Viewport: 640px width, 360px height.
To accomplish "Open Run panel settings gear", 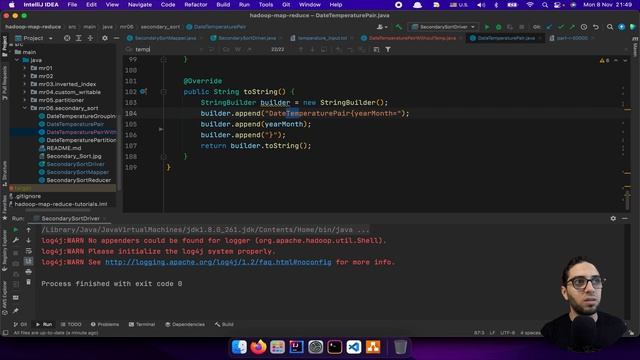I will click(613, 219).
